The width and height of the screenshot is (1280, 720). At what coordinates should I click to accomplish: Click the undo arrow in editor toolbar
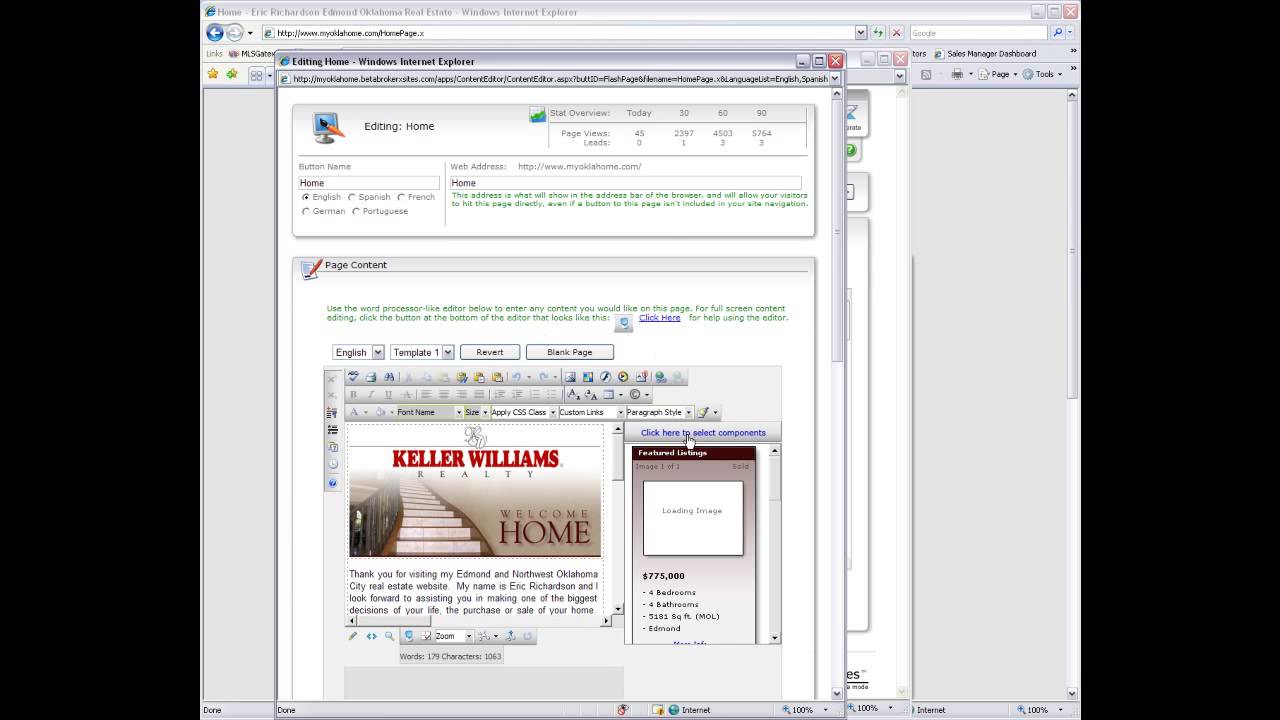516,377
